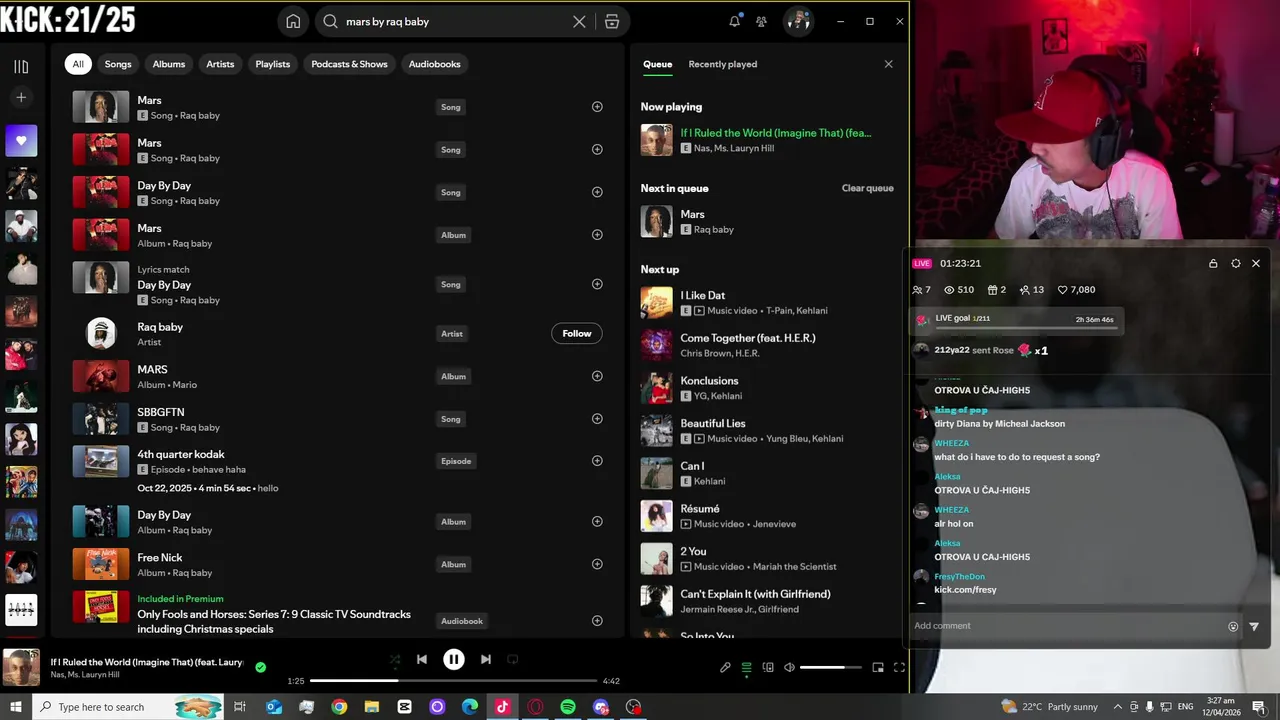1280x720 pixels.
Task: Create a new playlist with sidebar plus
Action: pyautogui.click(x=21, y=97)
